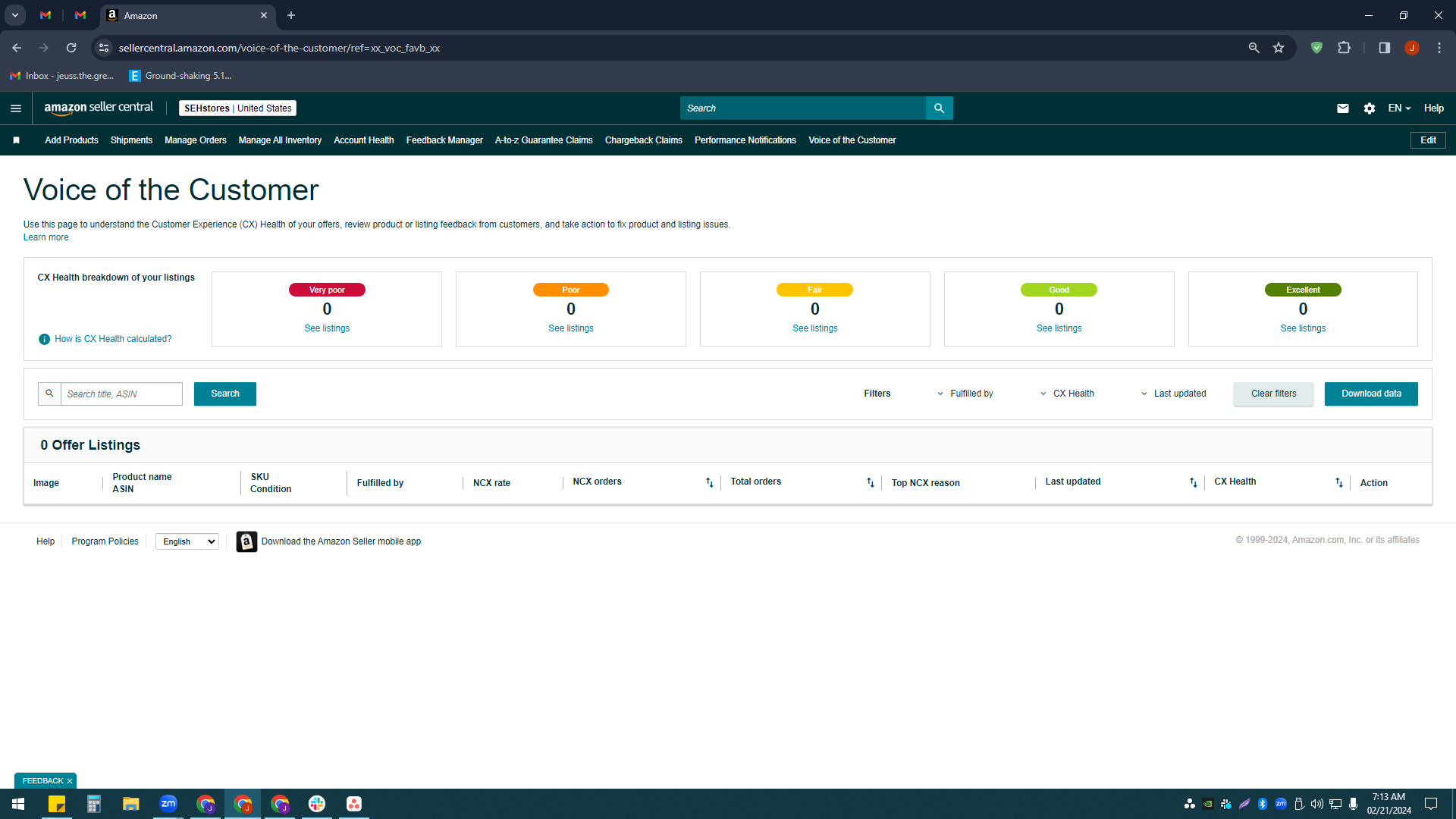Open Program Policies in the footer
Screen dimensions: 1456x819
click(x=105, y=541)
